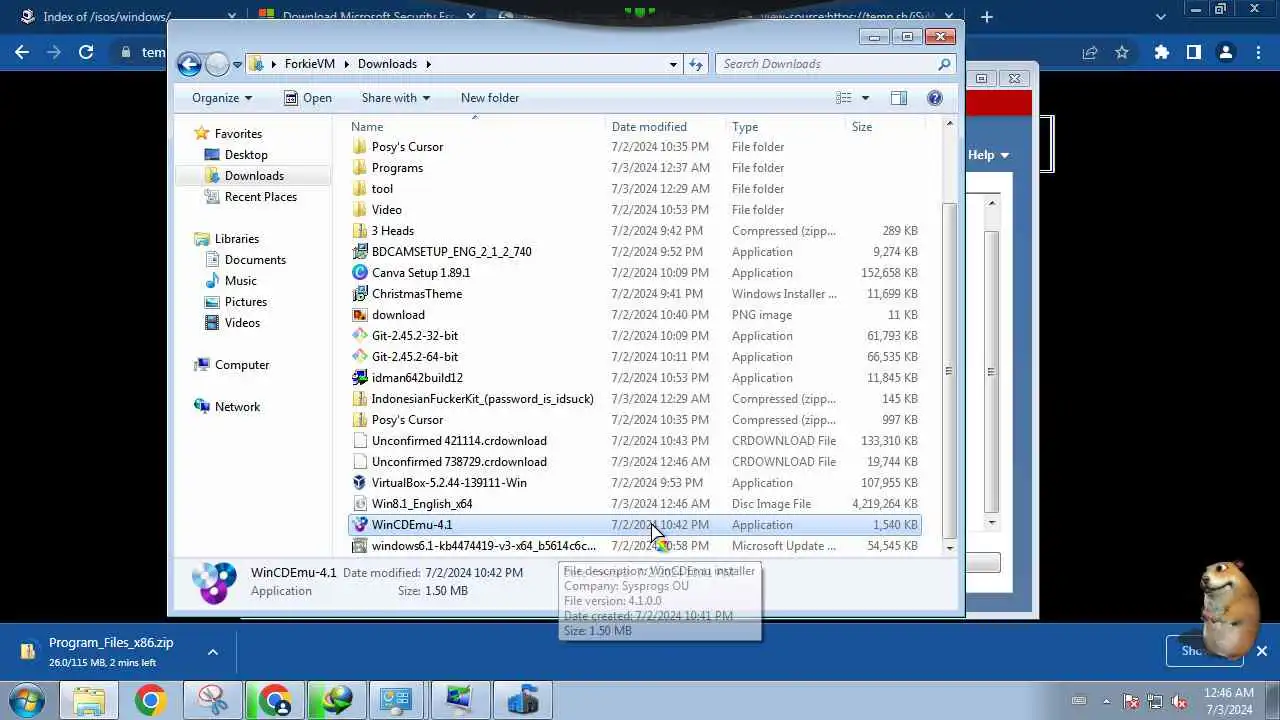Change the view with the views icon
1280x720 pixels.
[x=844, y=98]
